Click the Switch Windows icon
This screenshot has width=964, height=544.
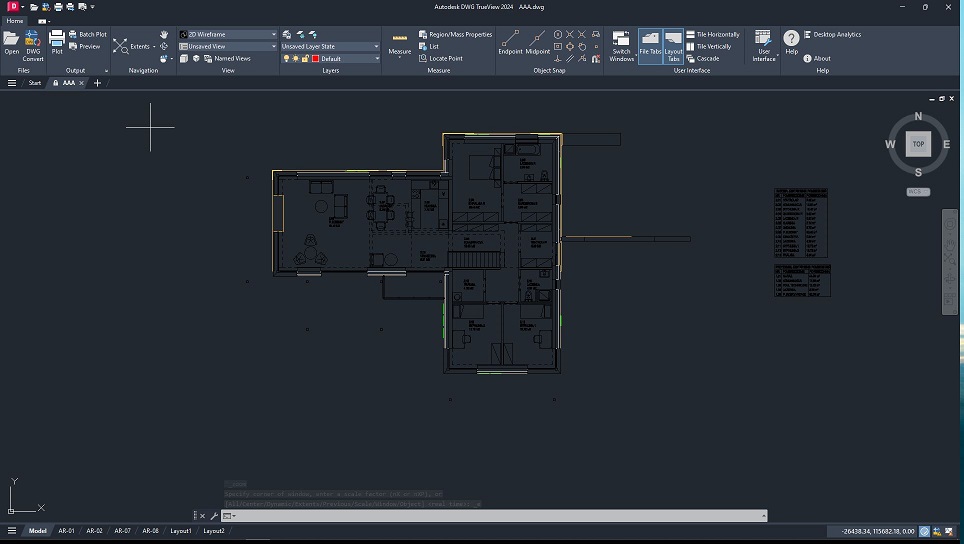[621, 39]
